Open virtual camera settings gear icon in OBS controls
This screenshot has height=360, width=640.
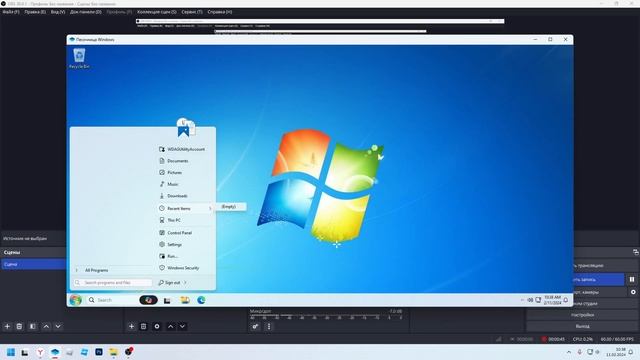[633, 292]
